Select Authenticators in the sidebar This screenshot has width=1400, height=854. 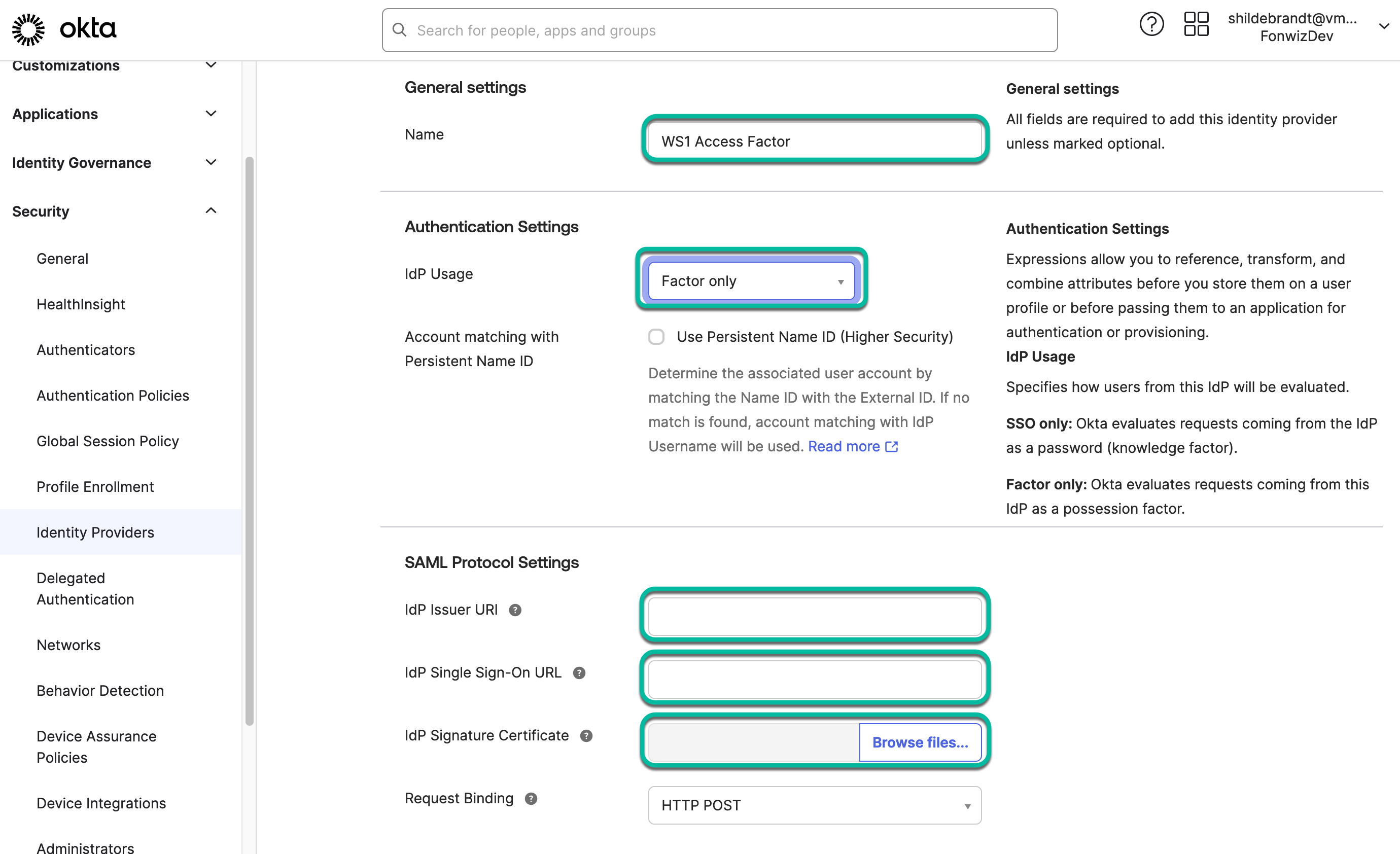pyautogui.click(x=86, y=349)
